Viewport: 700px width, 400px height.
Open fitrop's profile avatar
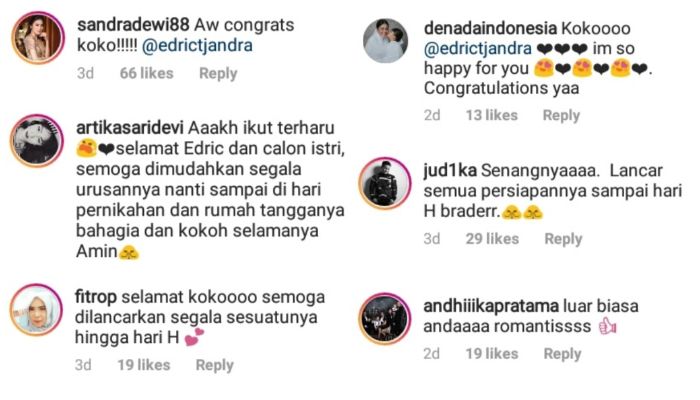click(x=36, y=310)
